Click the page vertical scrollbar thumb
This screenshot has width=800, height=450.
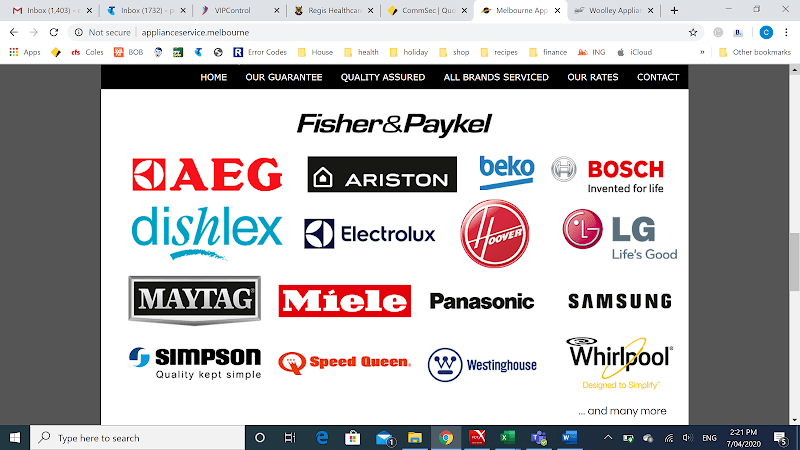pyautogui.click(x=794, y=262)
